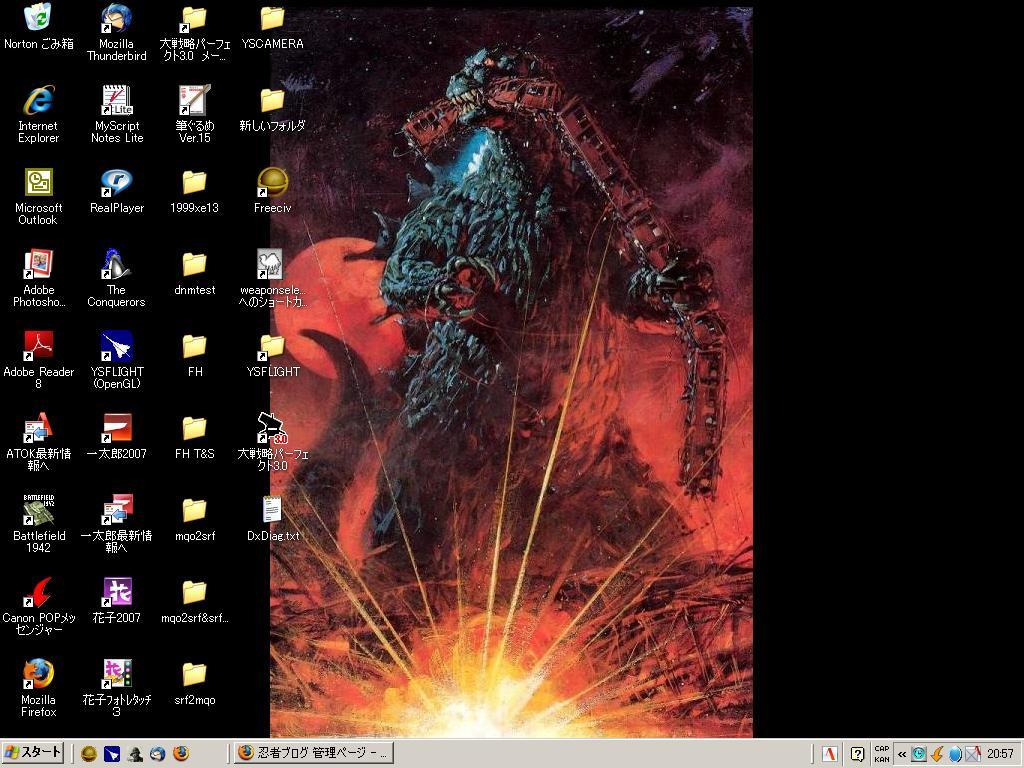Launch Freeciv desktop shortcut
Viewport: 1024px width, 768px height.
tap(272, 191)
